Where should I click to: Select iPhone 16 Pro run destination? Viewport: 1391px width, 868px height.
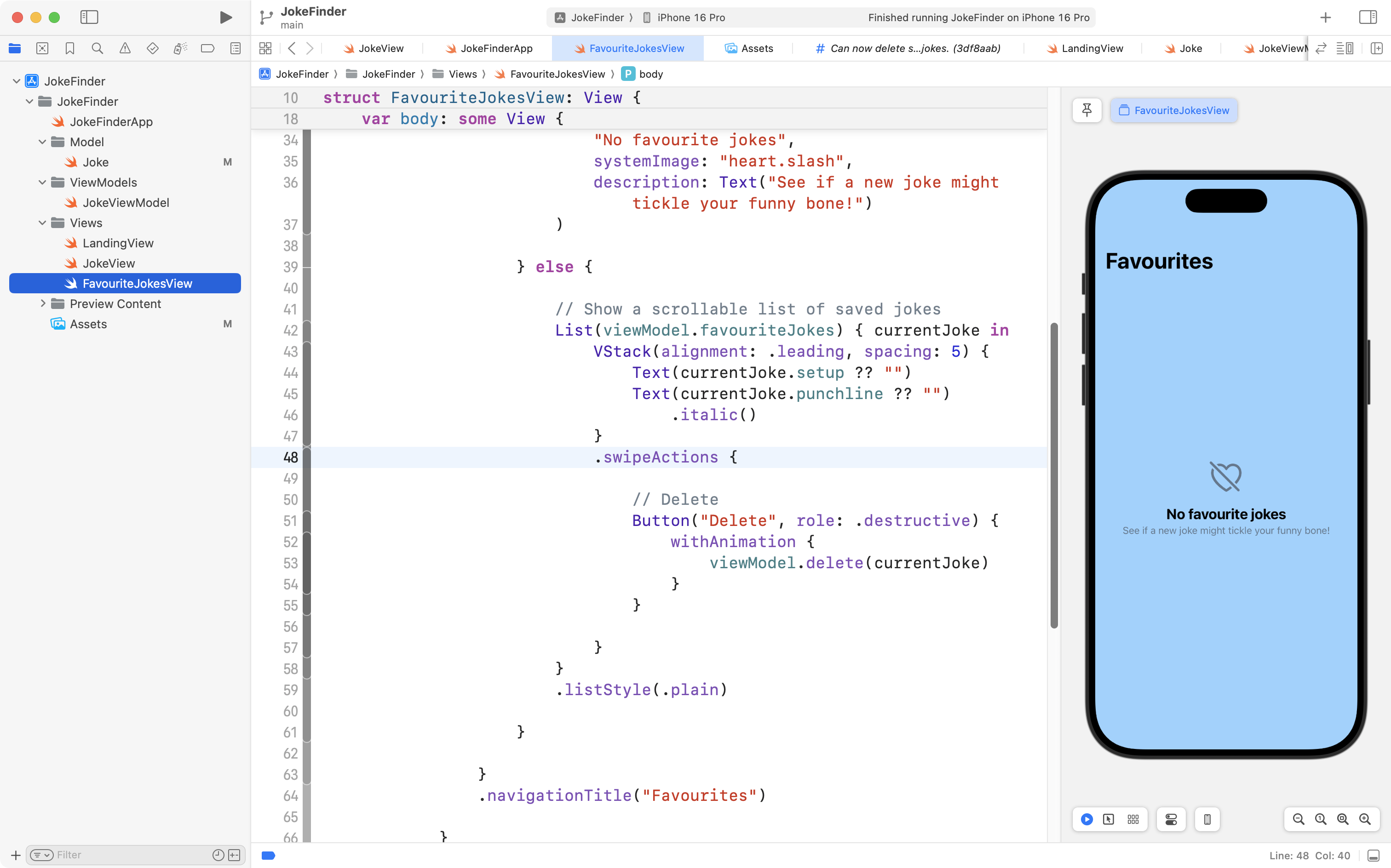click(690, 17)
